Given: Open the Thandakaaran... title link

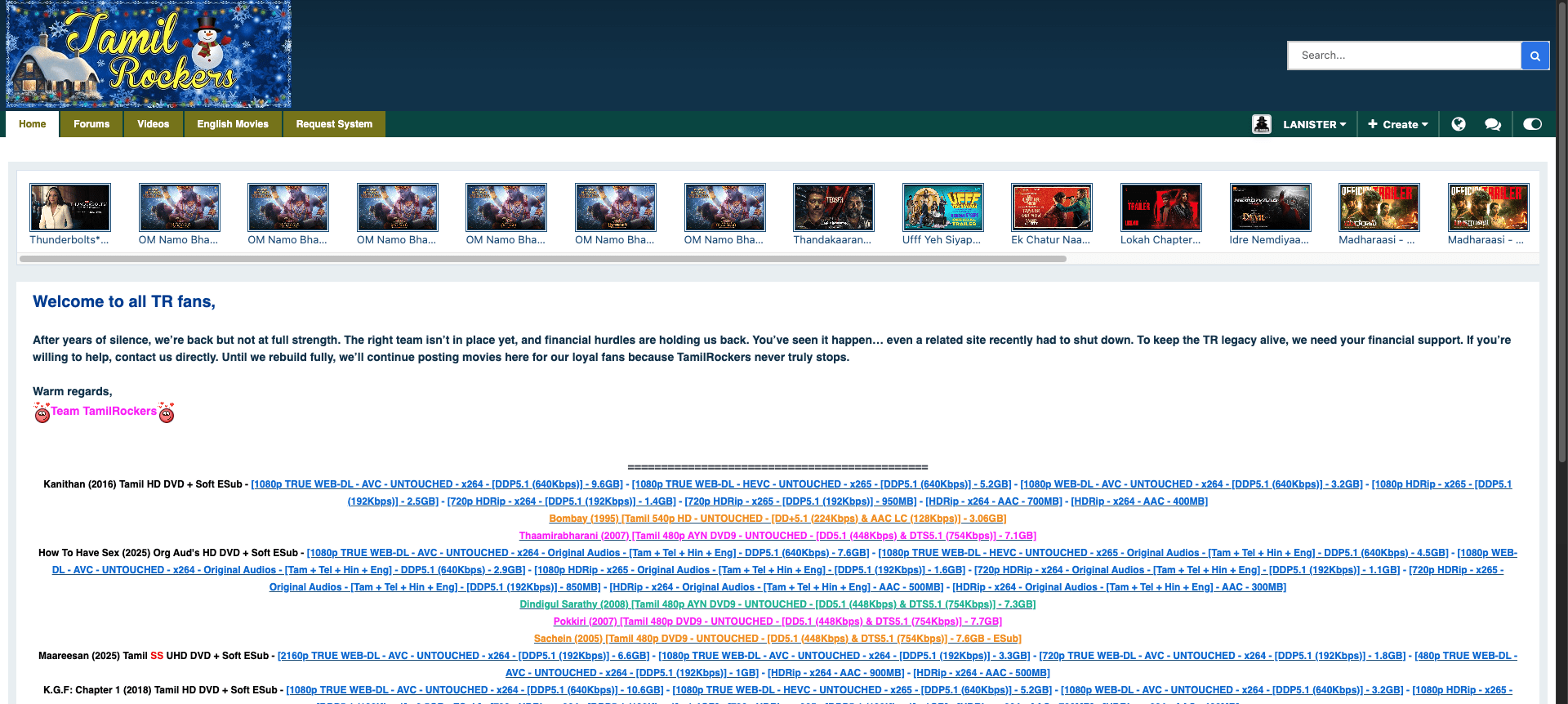Looking at the screenshot, I should tap(832, 240).
